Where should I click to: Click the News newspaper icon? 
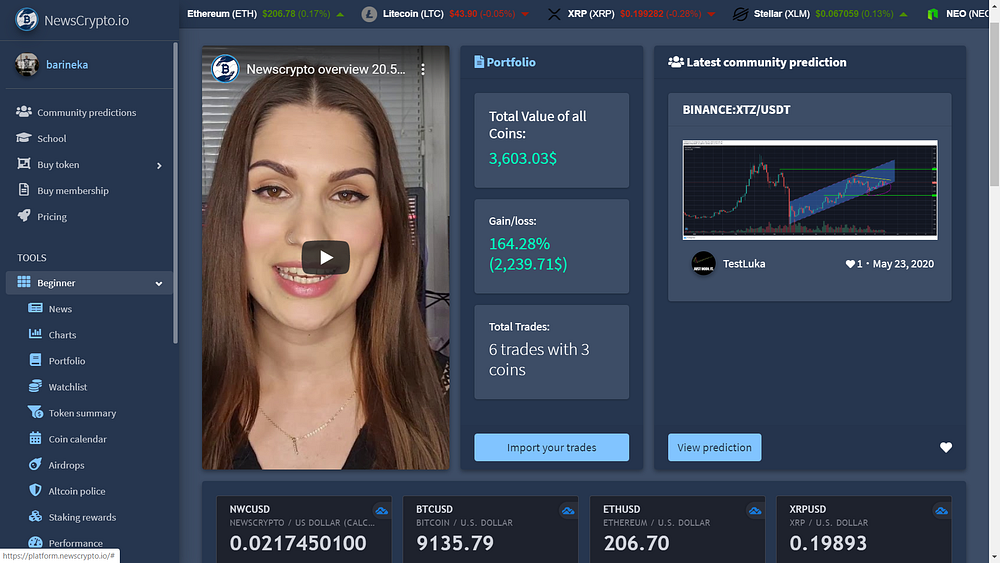pos(35,308)
